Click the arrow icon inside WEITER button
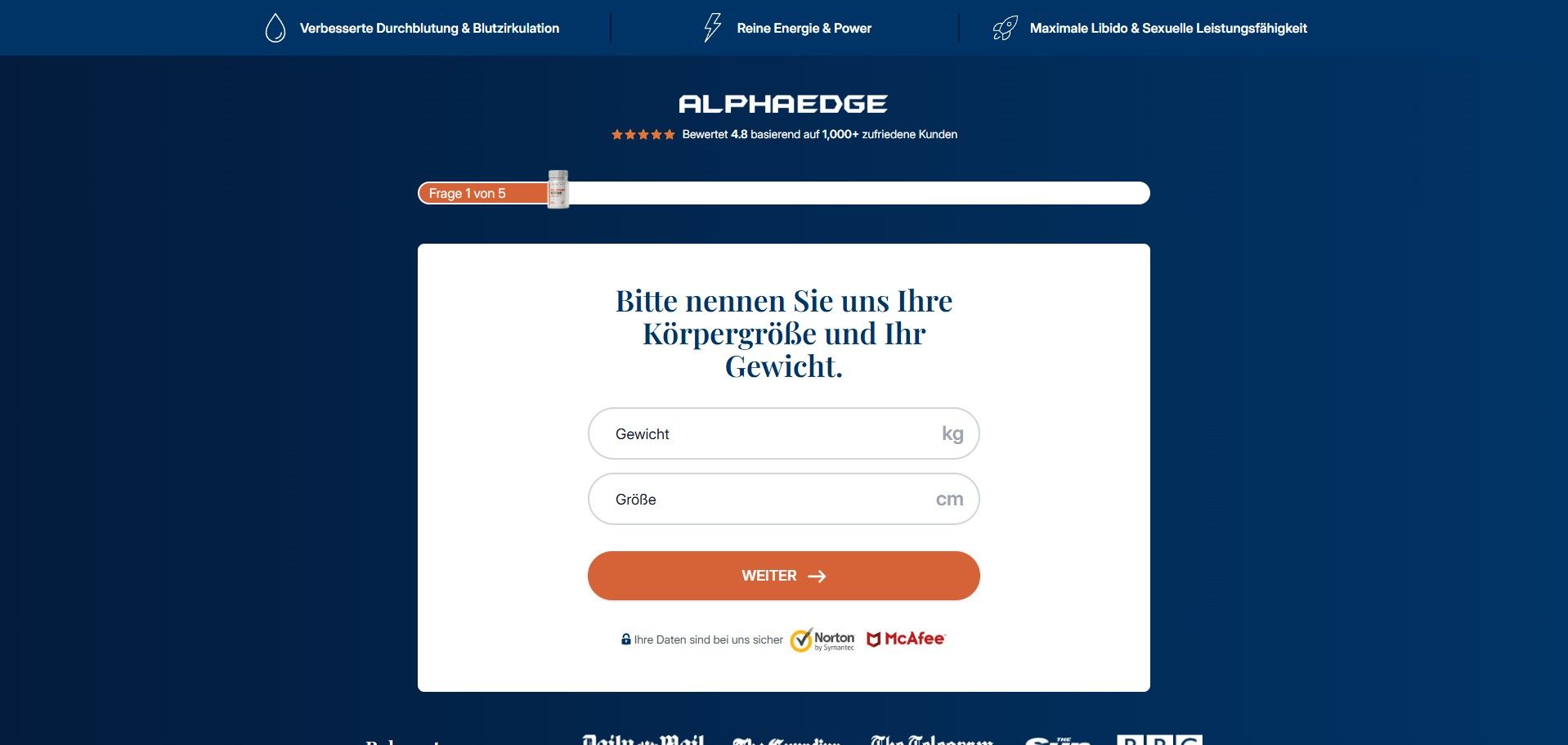 tap(817, 577)
